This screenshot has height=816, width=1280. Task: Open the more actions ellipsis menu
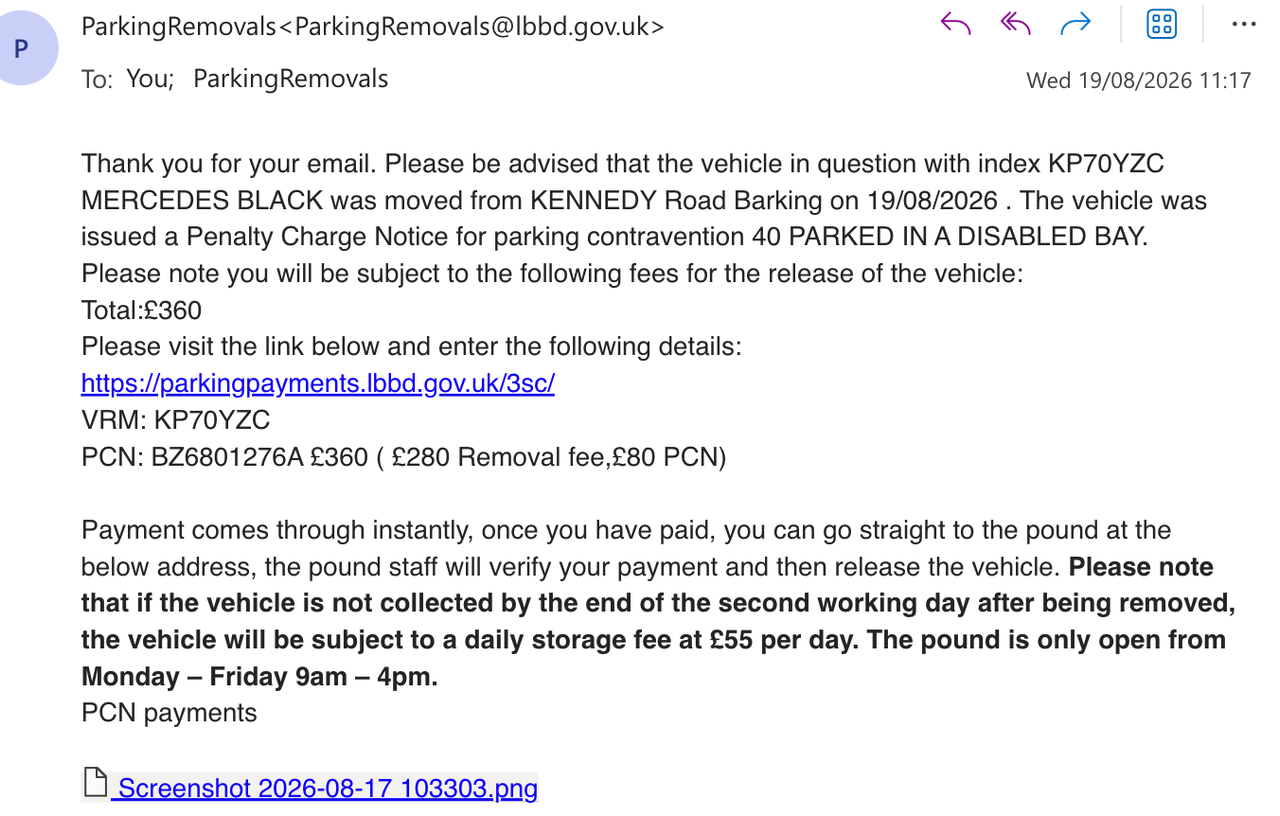[1243, 24]
